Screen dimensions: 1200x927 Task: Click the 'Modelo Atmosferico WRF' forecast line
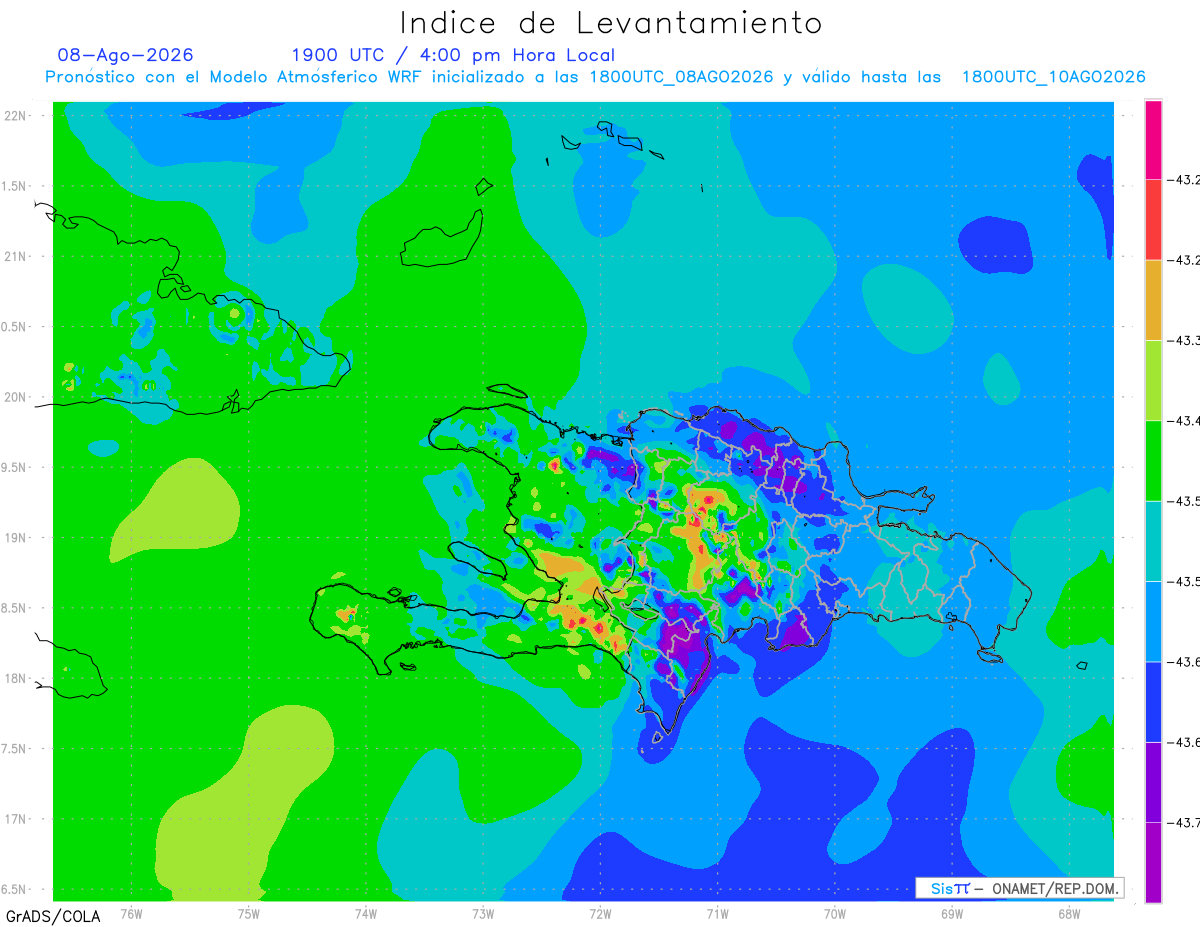click(596, 77)
